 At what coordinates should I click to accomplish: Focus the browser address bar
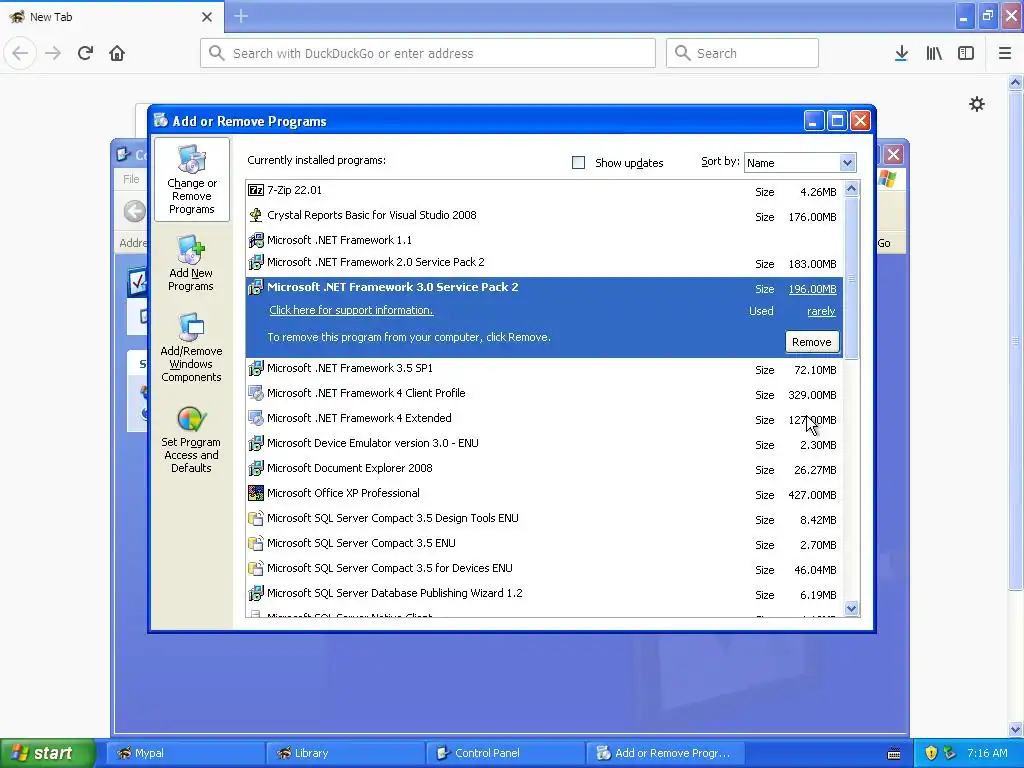[x=428, y=53]
